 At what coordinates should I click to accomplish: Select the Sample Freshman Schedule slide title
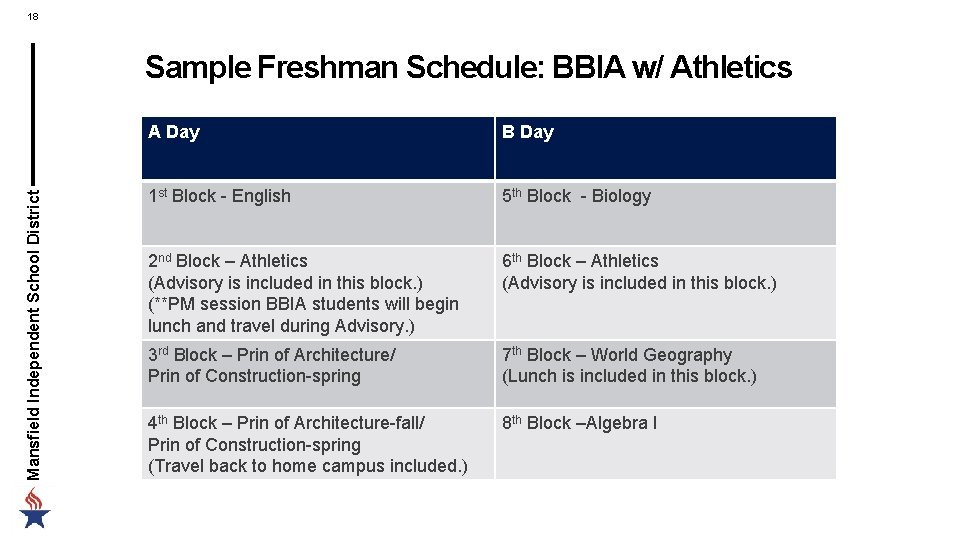(x=468, y=68)
